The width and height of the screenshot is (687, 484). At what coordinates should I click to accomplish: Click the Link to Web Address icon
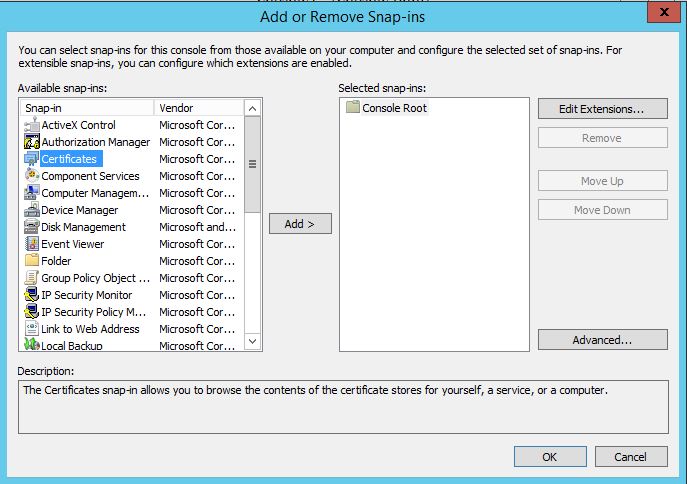pos(30,329)
